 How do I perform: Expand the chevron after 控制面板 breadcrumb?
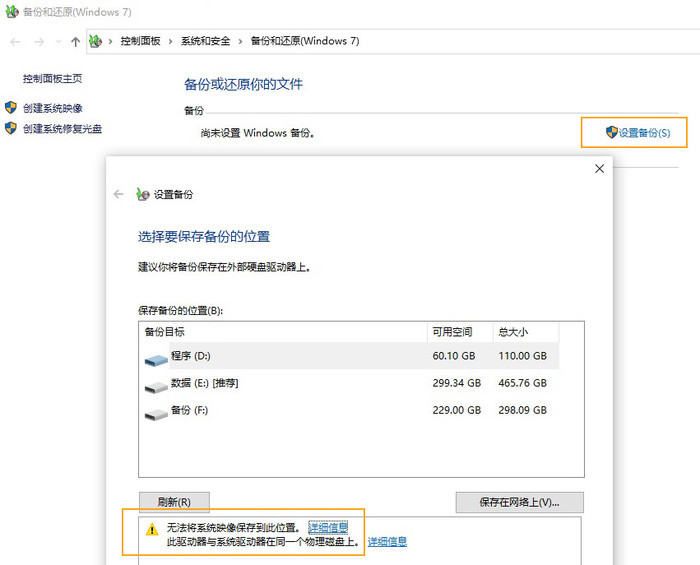[170, 41]
